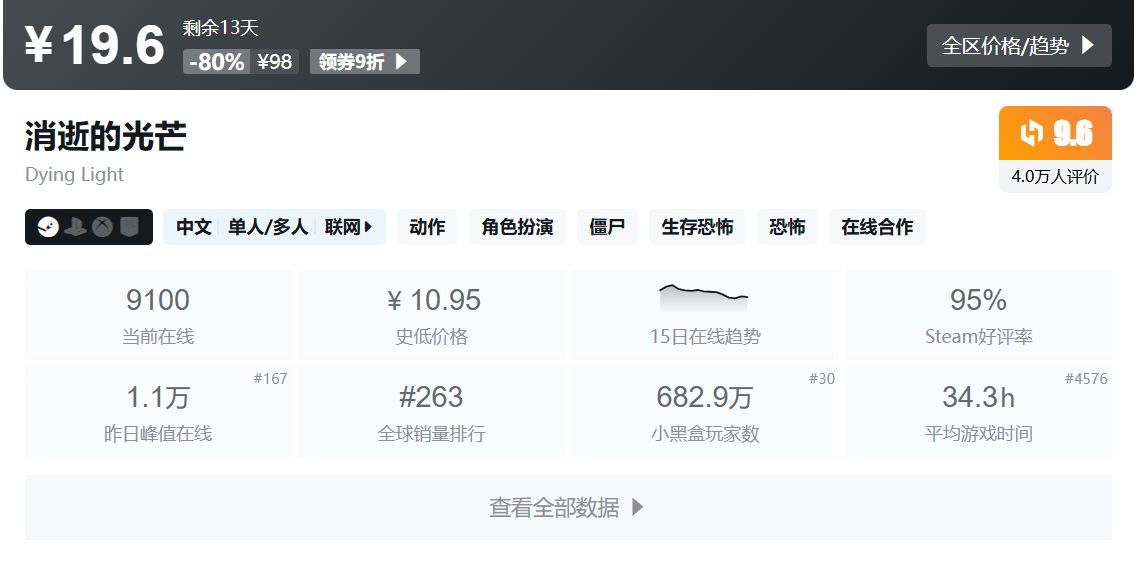Click the Steam platform icon
Screen dimensions: 1146x585
point(48,227)
